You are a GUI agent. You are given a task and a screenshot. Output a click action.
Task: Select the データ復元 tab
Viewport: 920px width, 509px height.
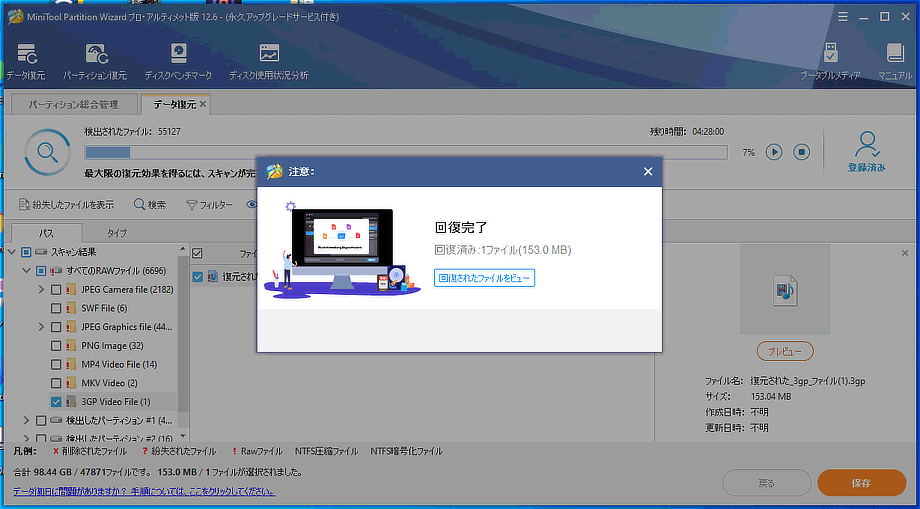(174, 104)
